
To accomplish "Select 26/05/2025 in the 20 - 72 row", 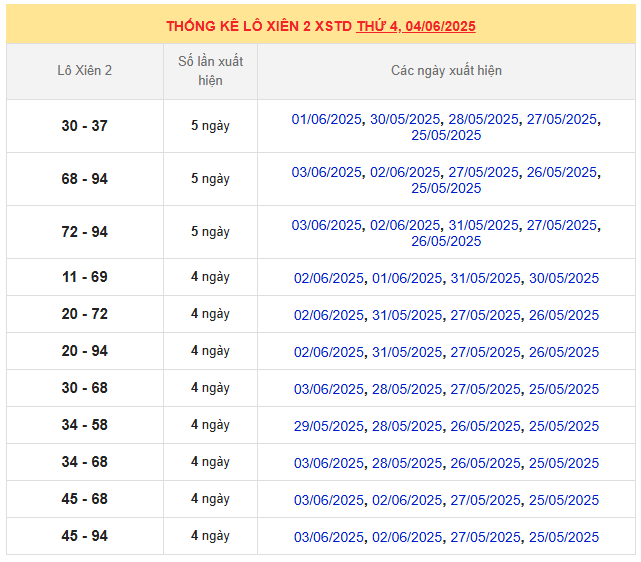I will pos(564,315).
